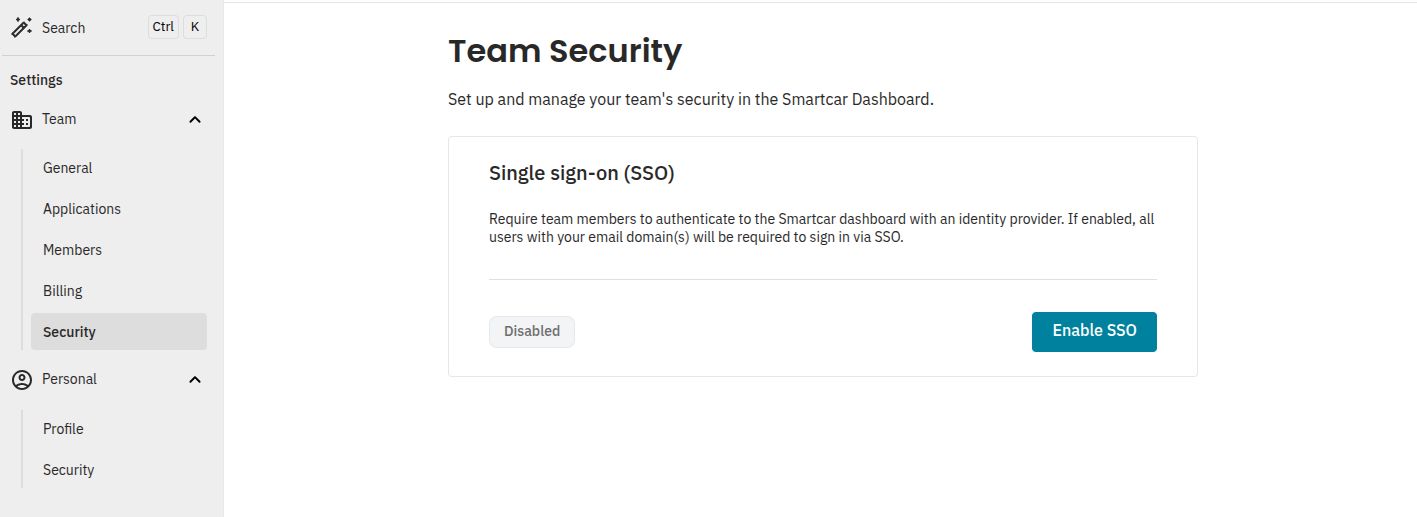Navigate to Billing settings

(x=63, y=291)
